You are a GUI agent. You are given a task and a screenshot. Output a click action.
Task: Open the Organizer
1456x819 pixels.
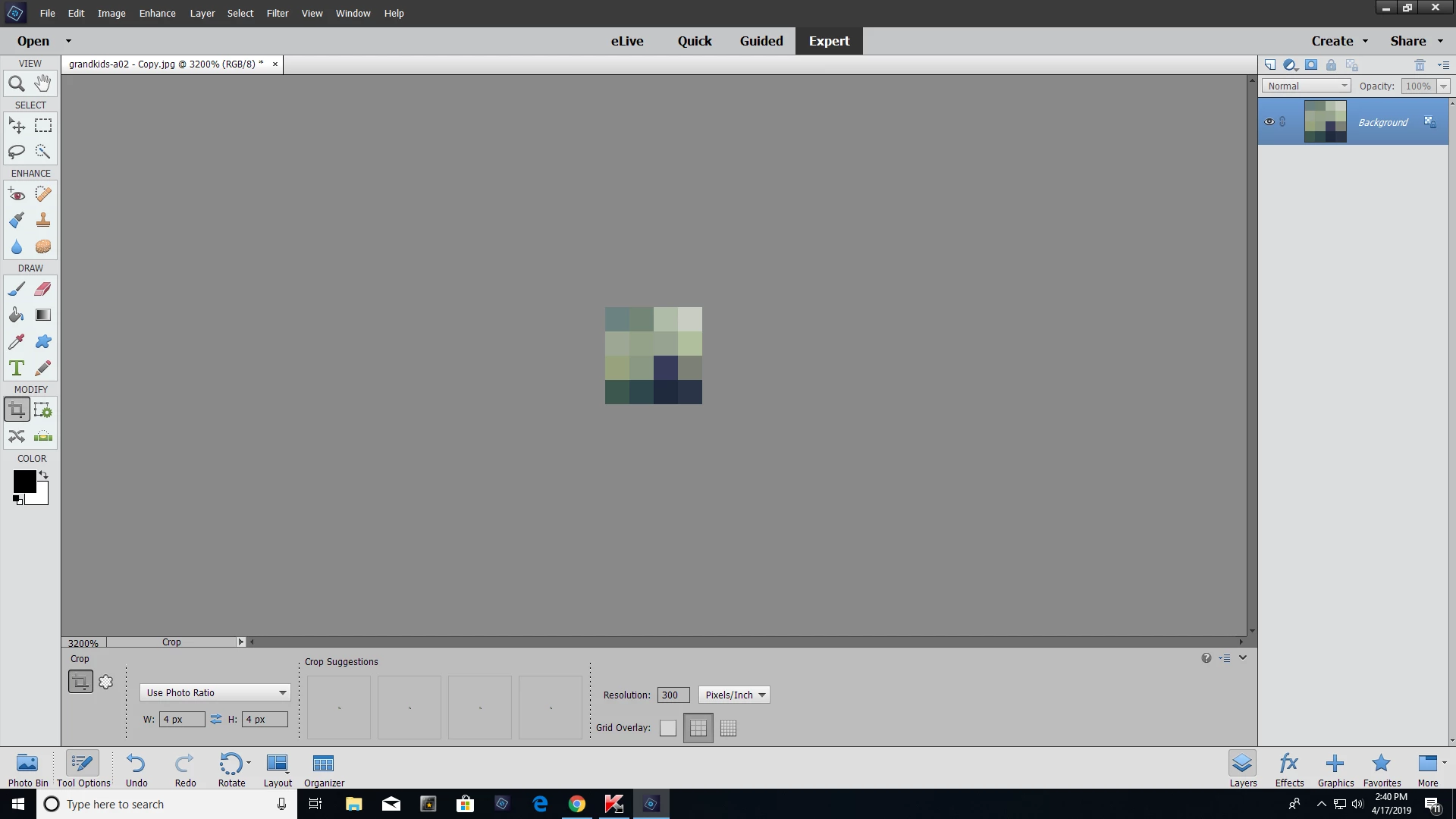tap(324, 769)
